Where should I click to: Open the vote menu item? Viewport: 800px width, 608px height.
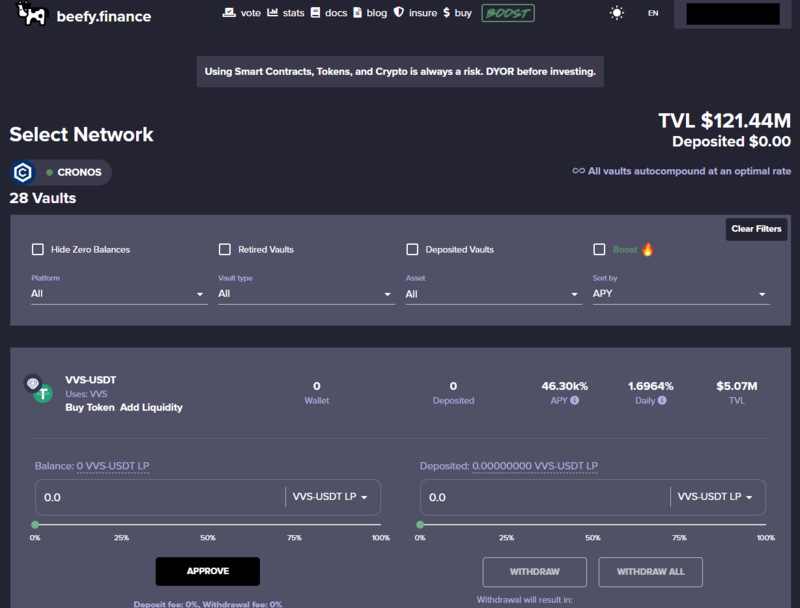click(251, 13)
